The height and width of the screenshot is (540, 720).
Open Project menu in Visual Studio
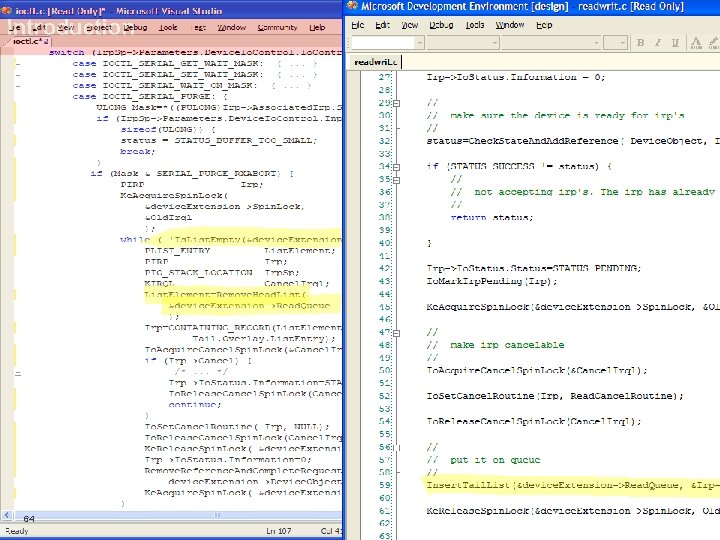coord(99,28)
